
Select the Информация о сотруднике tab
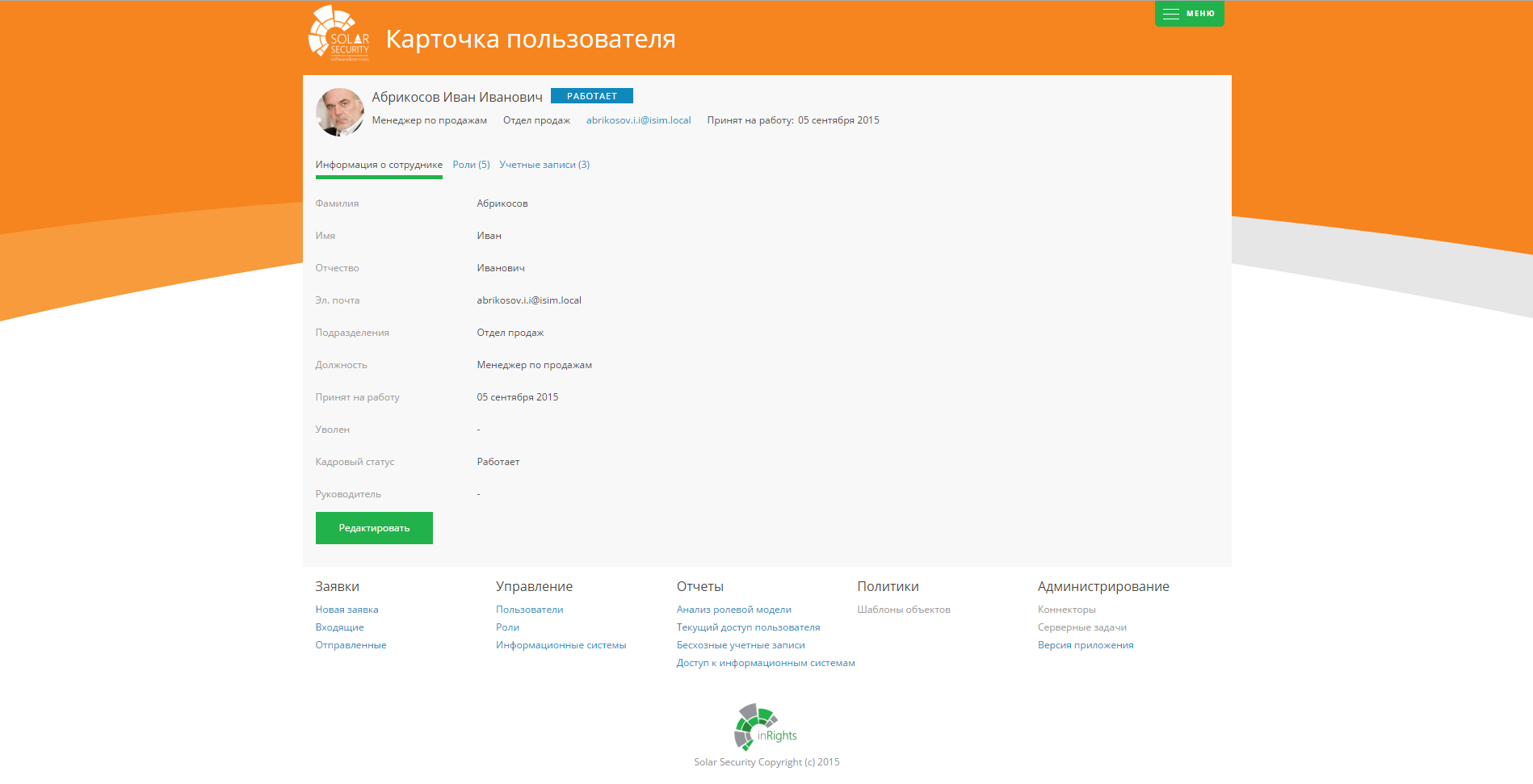click(x=379, y=165)
